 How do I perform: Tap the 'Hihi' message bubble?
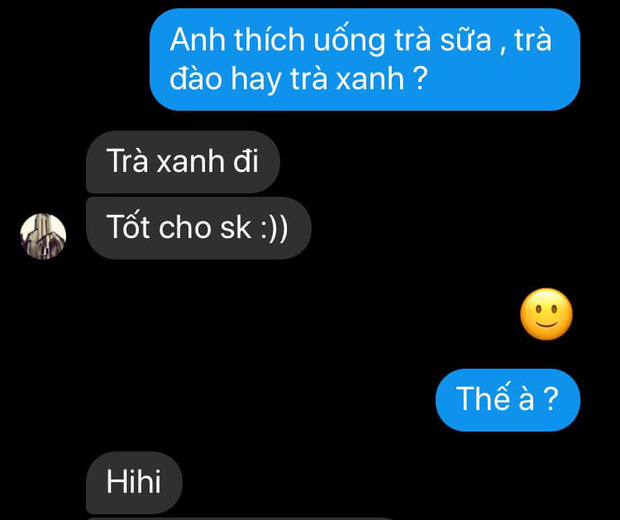134,482
